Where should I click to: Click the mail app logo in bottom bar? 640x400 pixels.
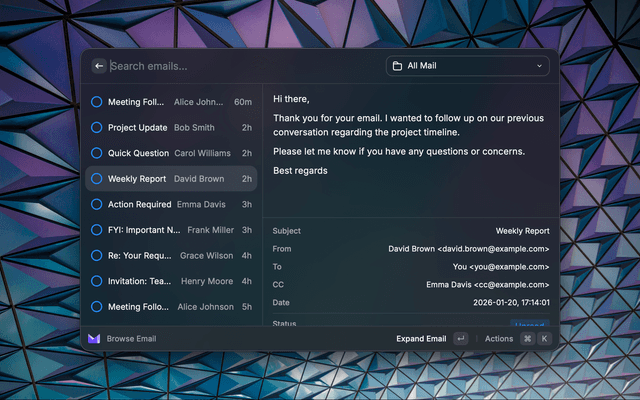(94, 339)
